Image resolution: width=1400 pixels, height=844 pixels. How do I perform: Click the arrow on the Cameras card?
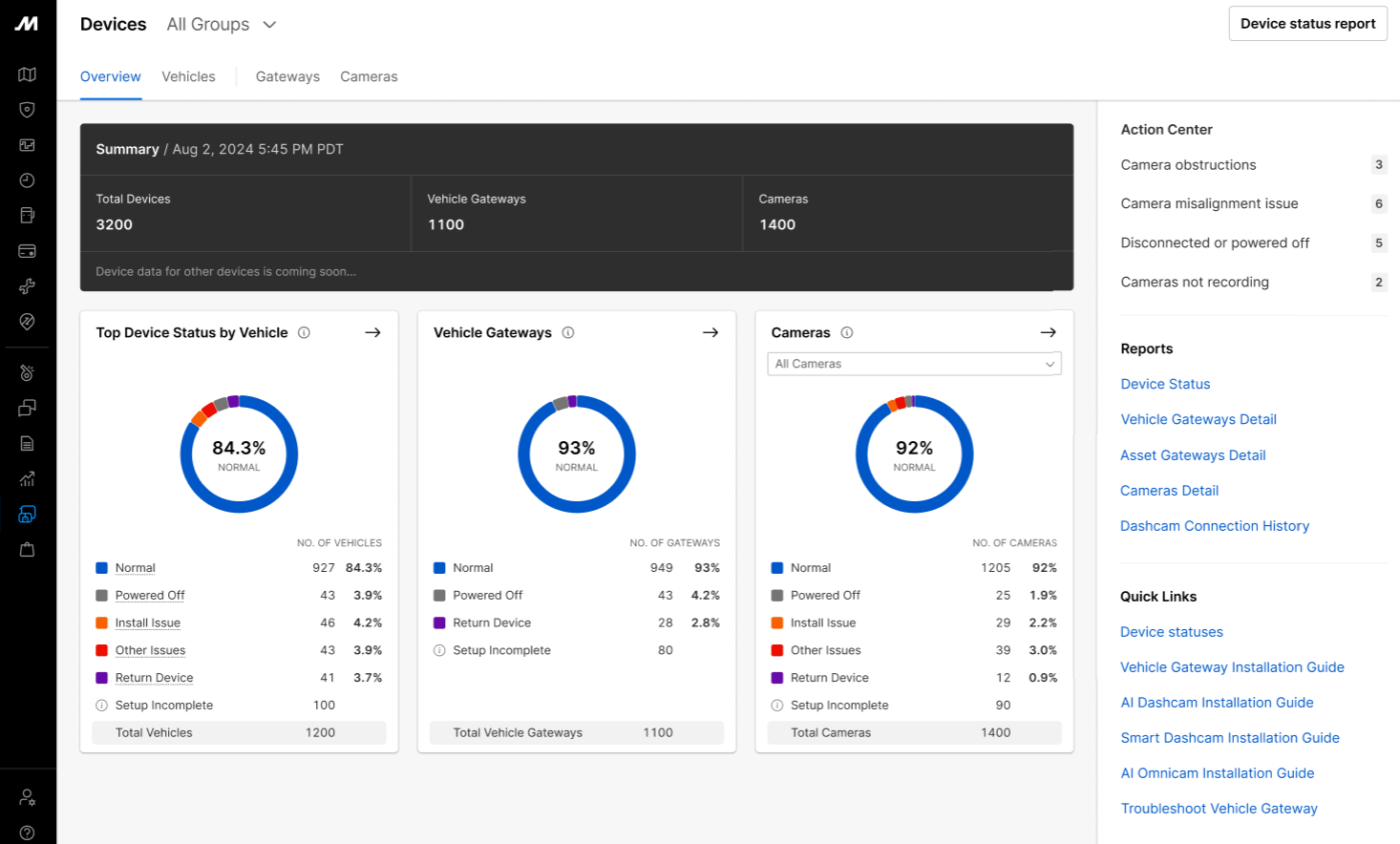click(1048, 332)
